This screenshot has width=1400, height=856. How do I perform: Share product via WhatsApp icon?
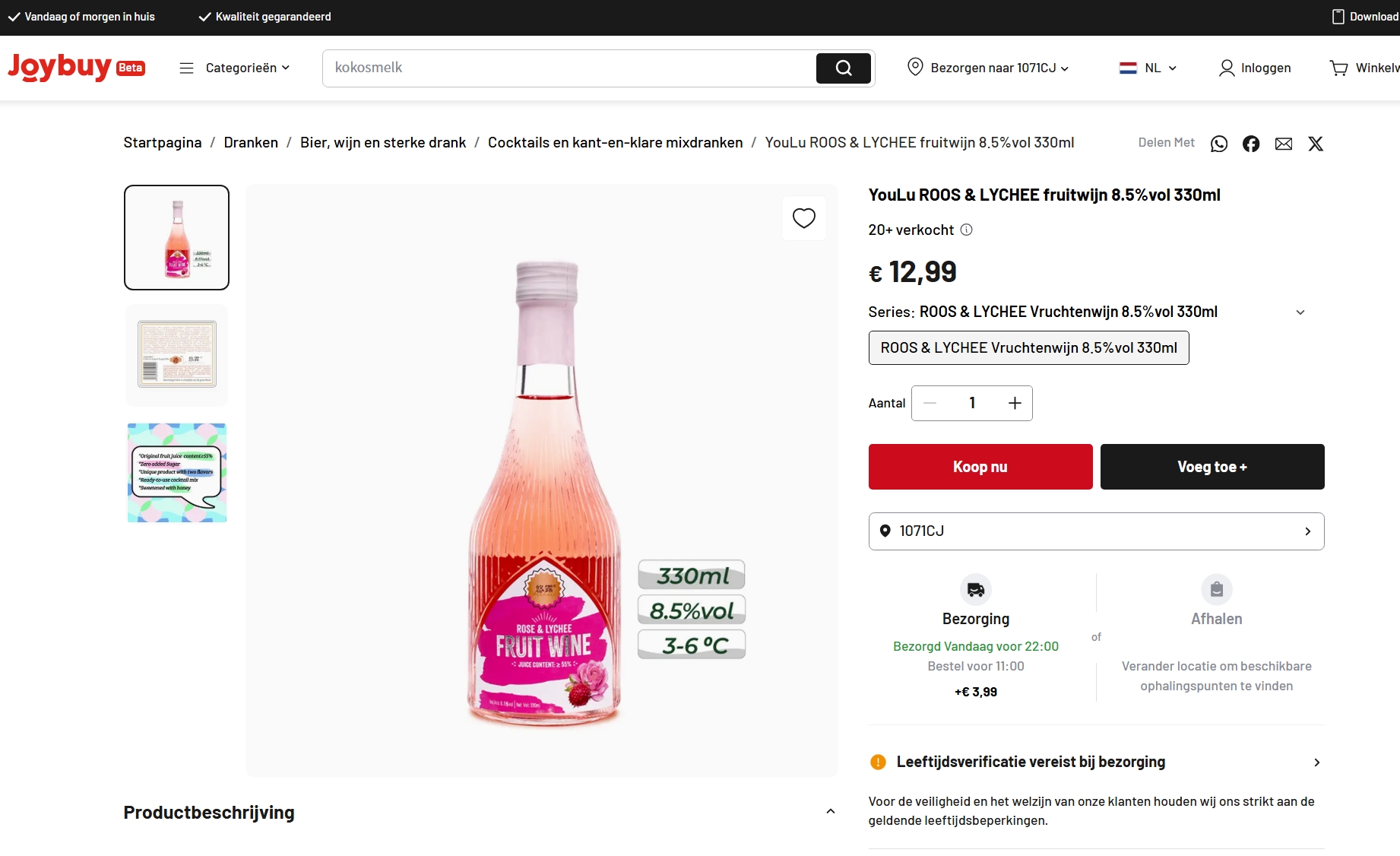tap(1219, 144)
